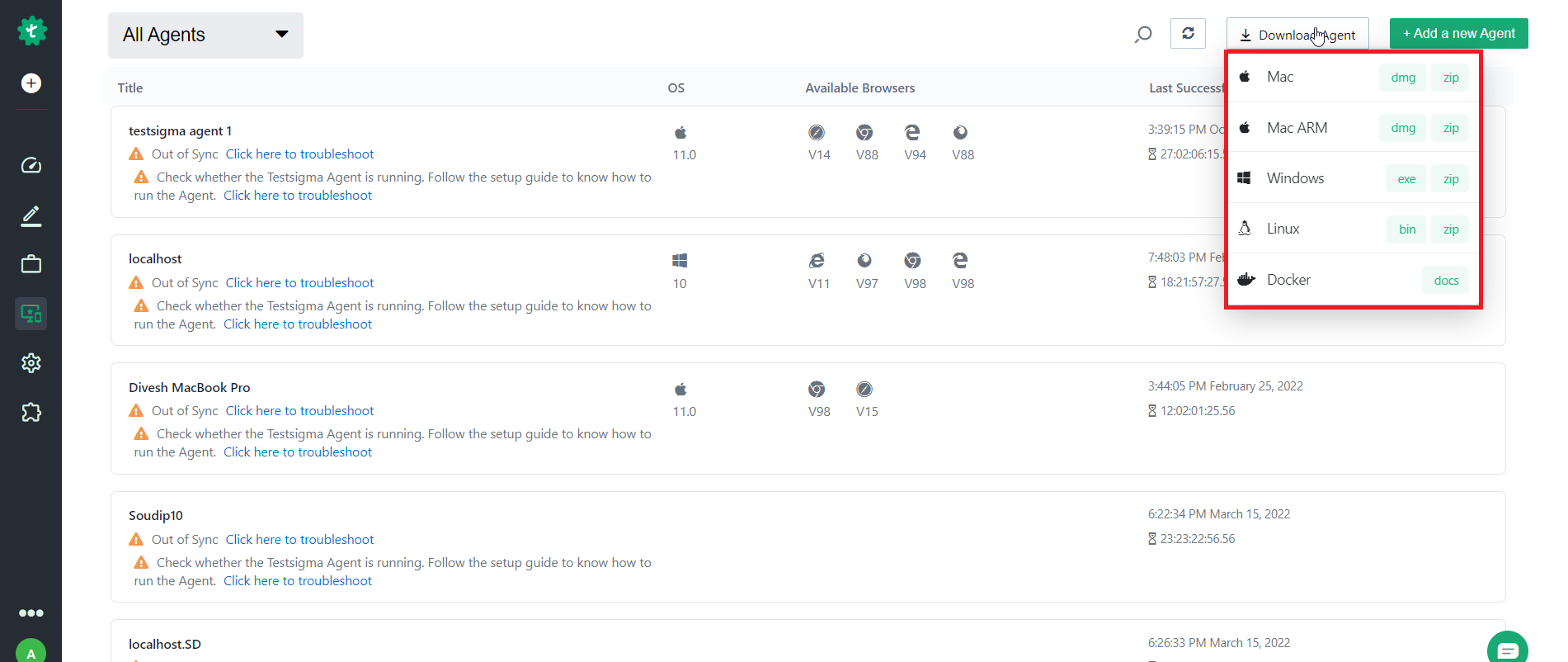
Task: Open the All Agents dropdown
Action: (205, 35)
